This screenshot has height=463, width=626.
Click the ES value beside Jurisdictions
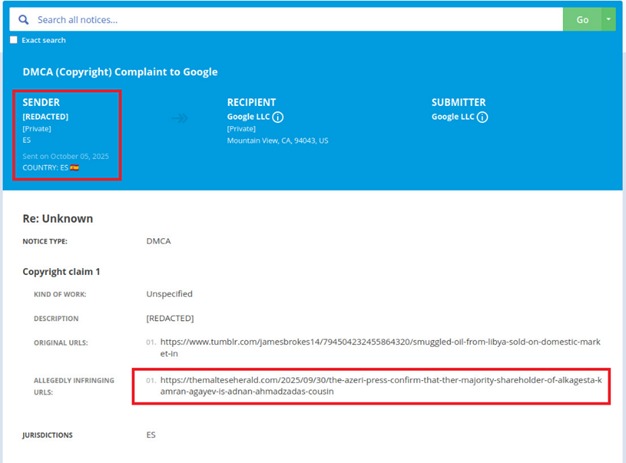(x=151, y=435)
